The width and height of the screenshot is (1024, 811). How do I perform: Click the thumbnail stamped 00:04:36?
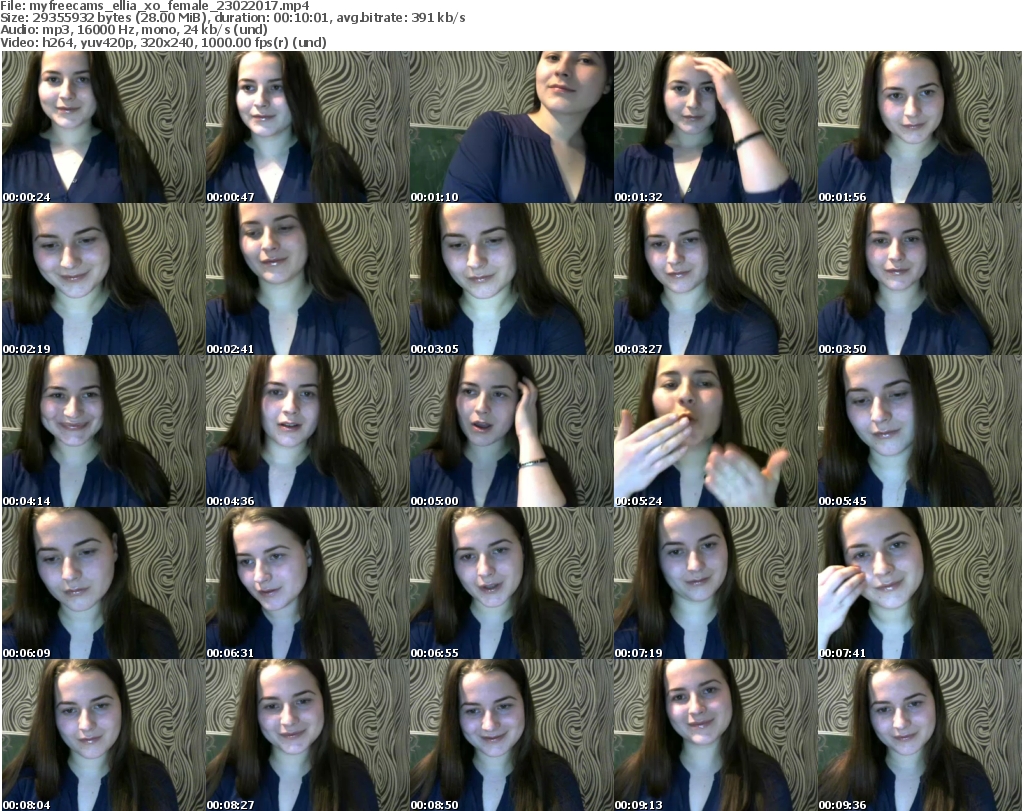point(307,431)
